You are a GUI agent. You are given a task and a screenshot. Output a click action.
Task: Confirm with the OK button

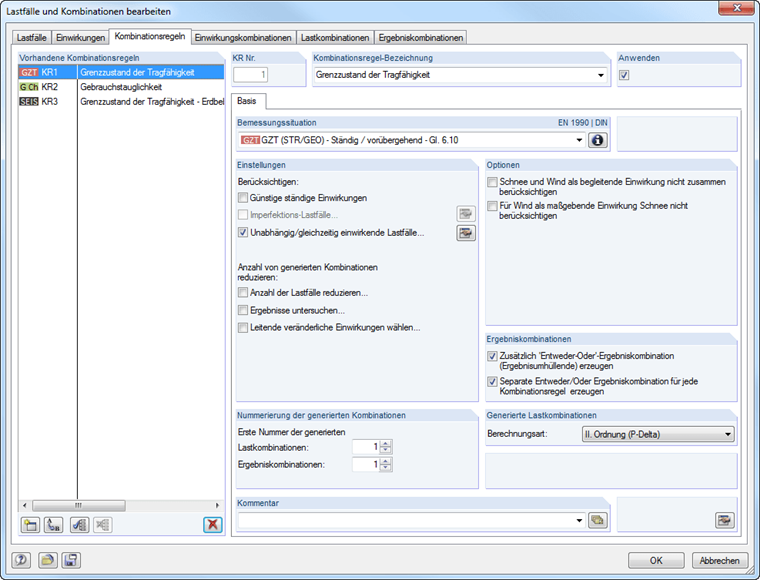pyautogui.click(x=656, y=560)
